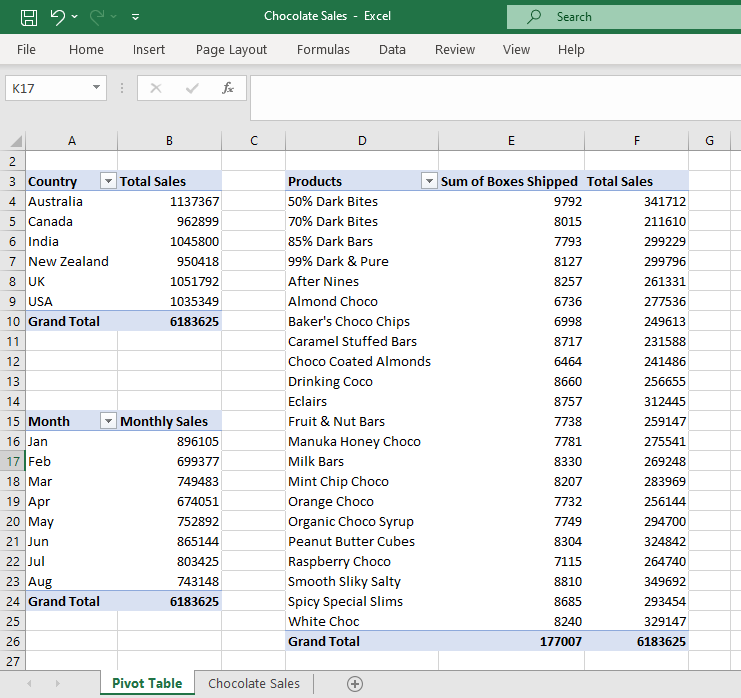Click the magnifier search icon
This screenshot has width=741, height=698.
click(x=534, y=17)
